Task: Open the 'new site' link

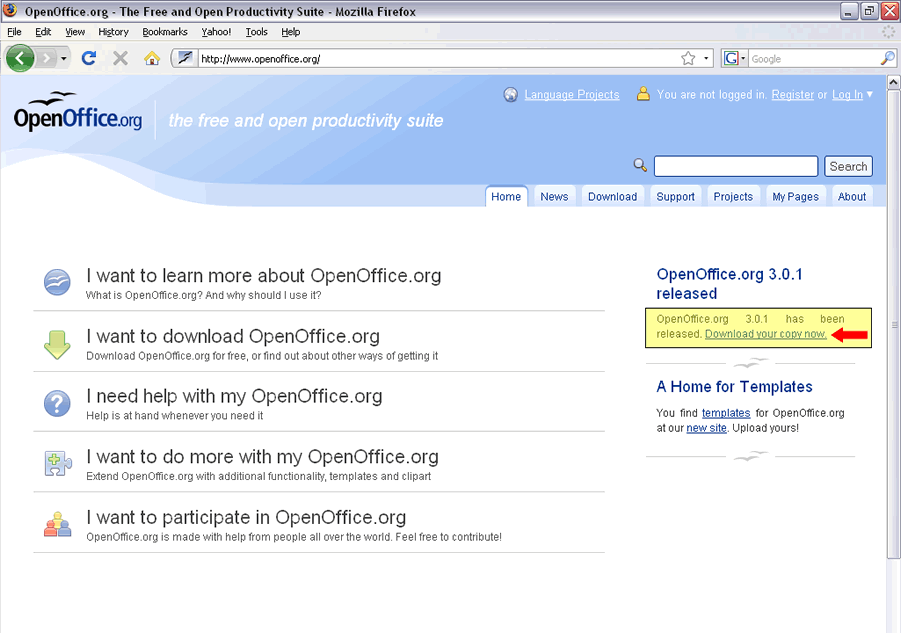Action: [x=706, y=428]
